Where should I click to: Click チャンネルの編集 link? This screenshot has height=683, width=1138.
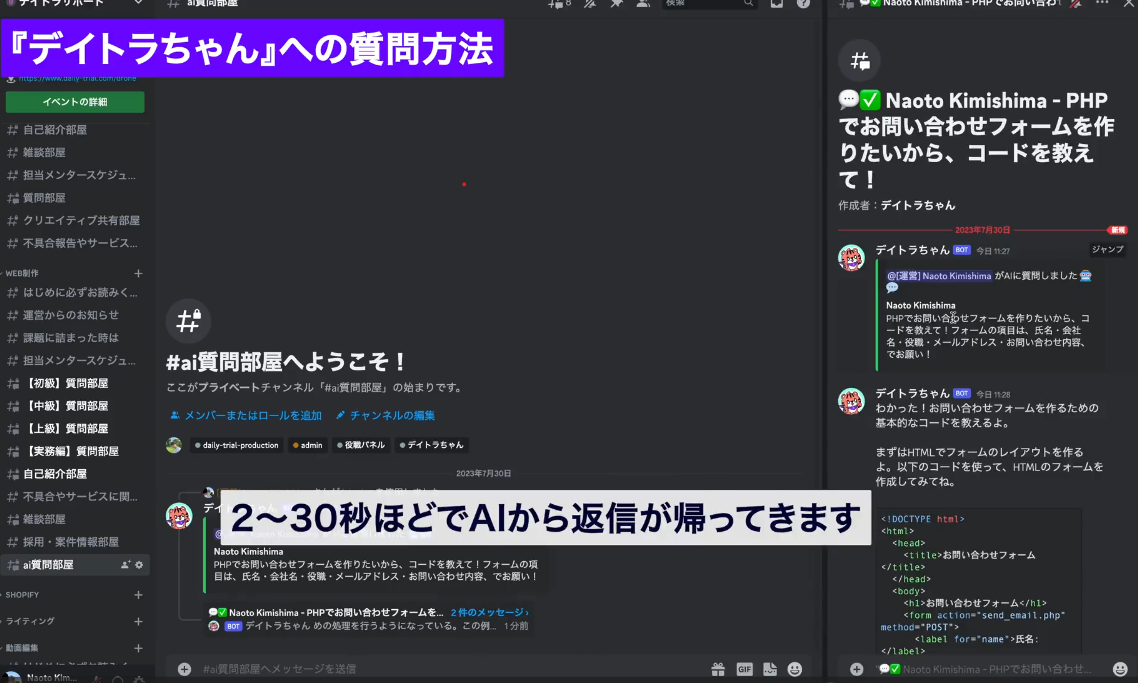pos(385,416)
